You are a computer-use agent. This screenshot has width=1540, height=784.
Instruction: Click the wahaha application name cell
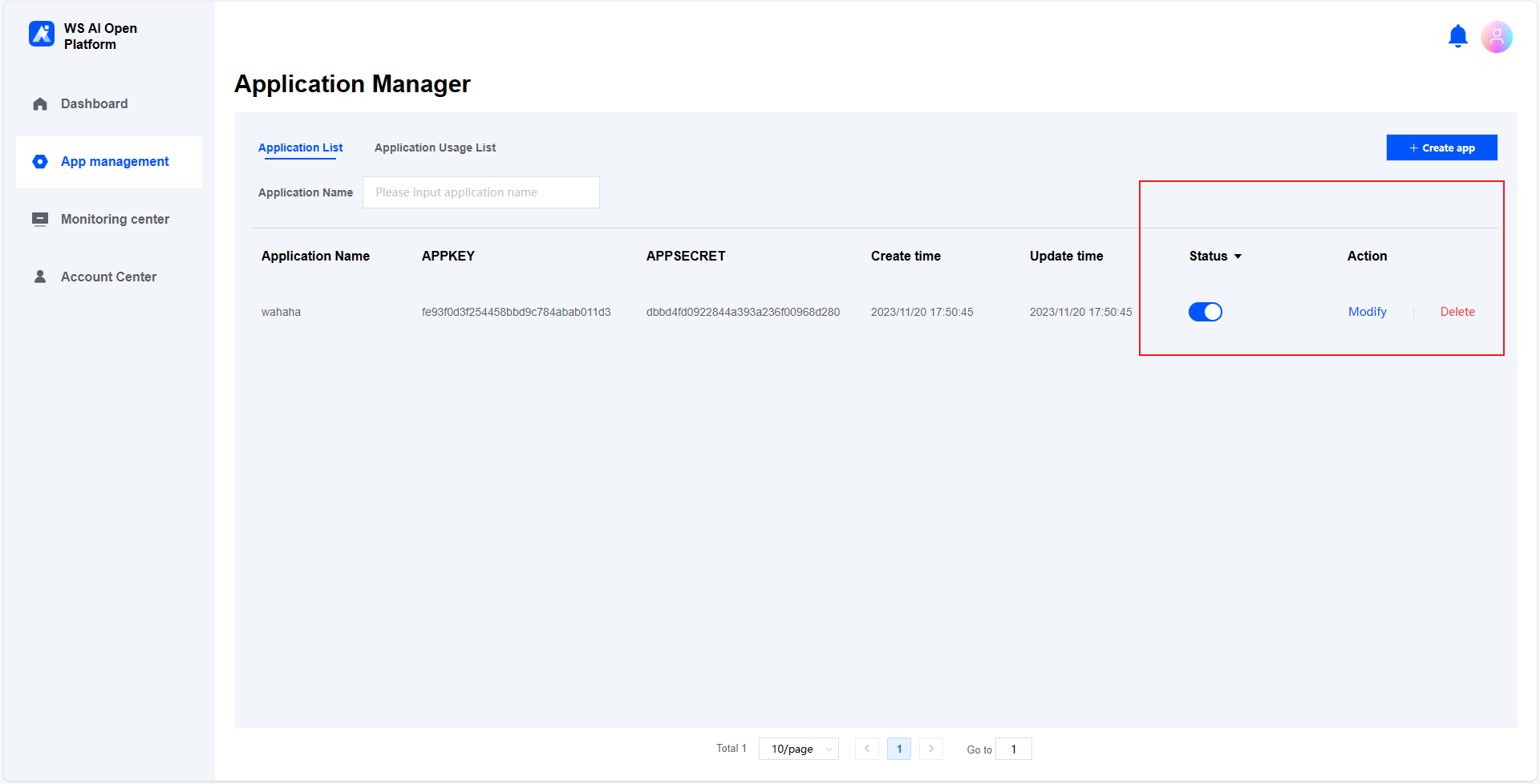click(x=281, y=312)
